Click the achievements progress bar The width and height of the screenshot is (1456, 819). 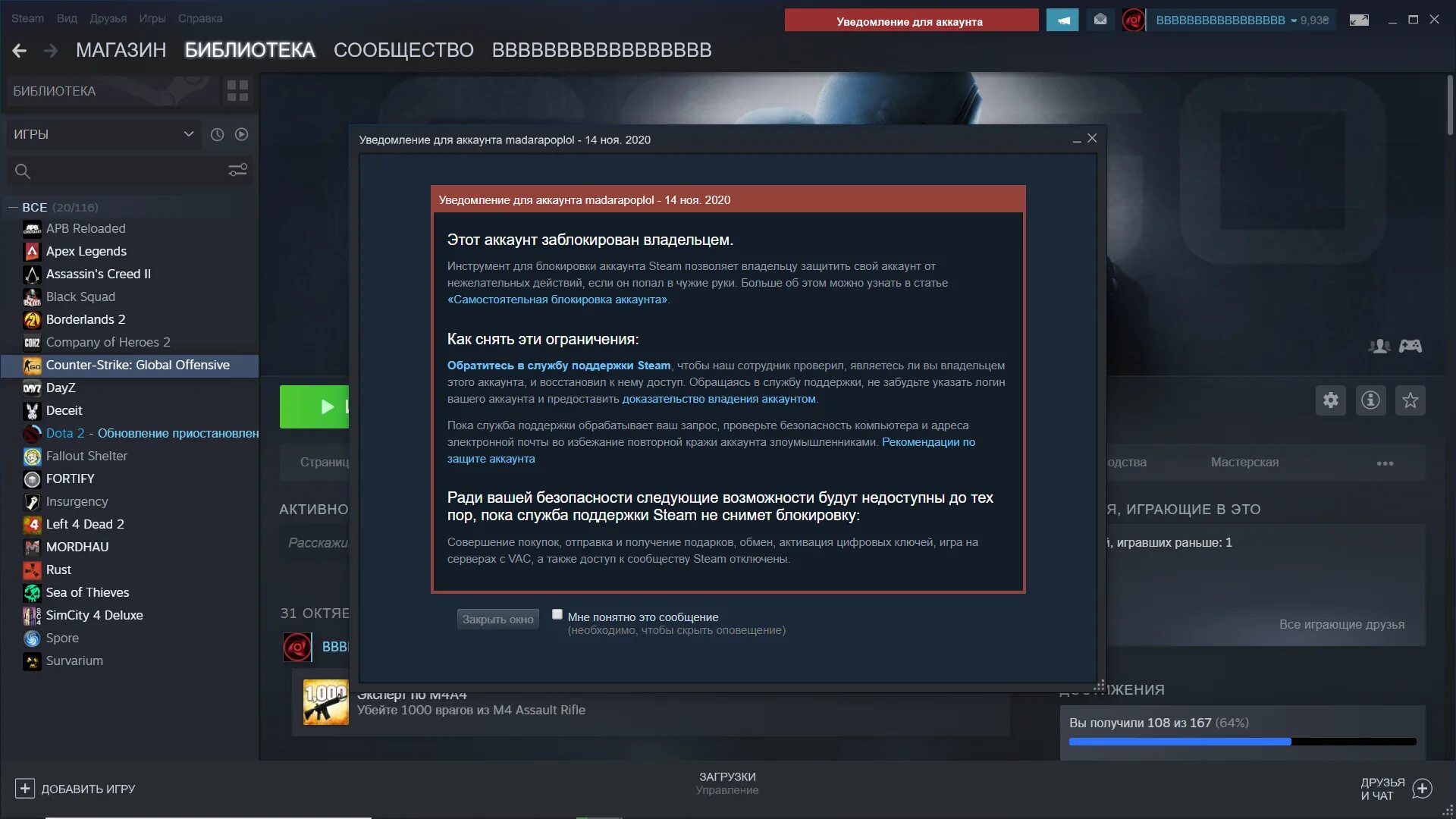[1242, 742]
